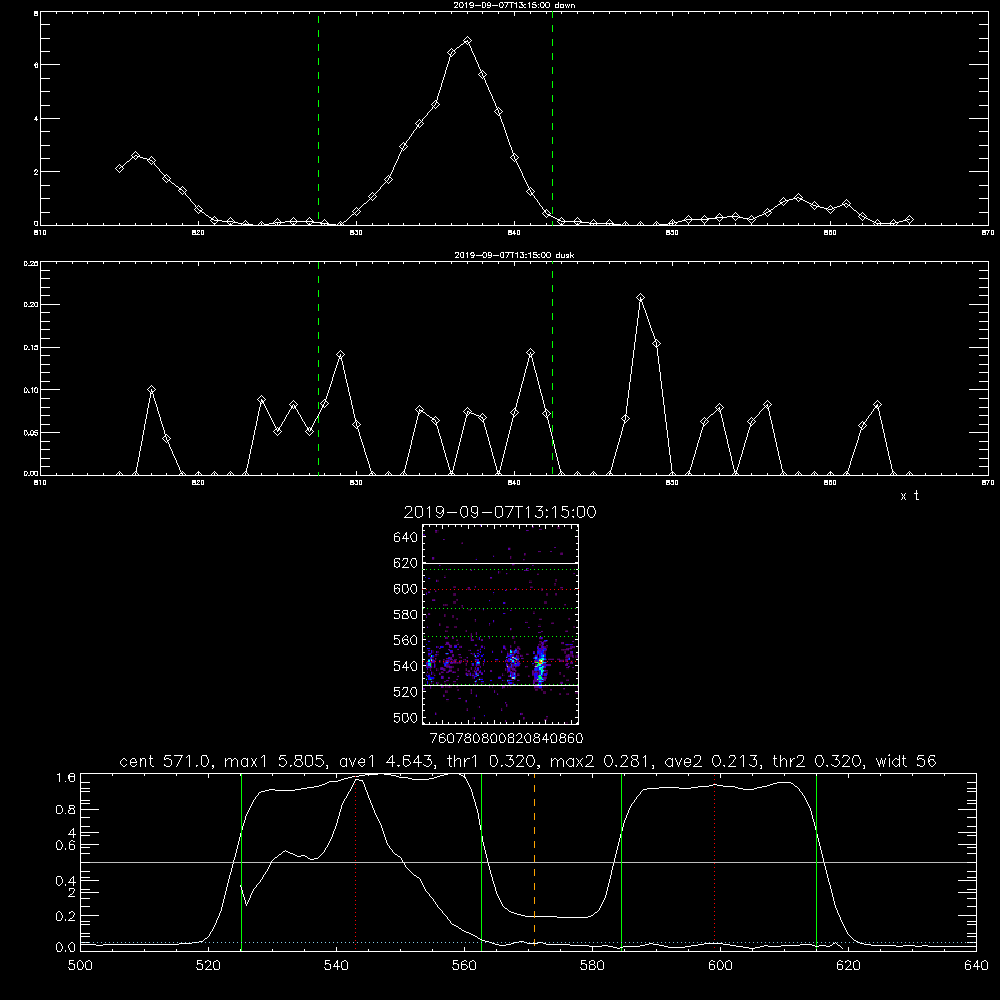1000x1000 pixels.
Task: Click the '2019-09-07T13:15:00 dawn' plot title
Action: pos(514,5)
